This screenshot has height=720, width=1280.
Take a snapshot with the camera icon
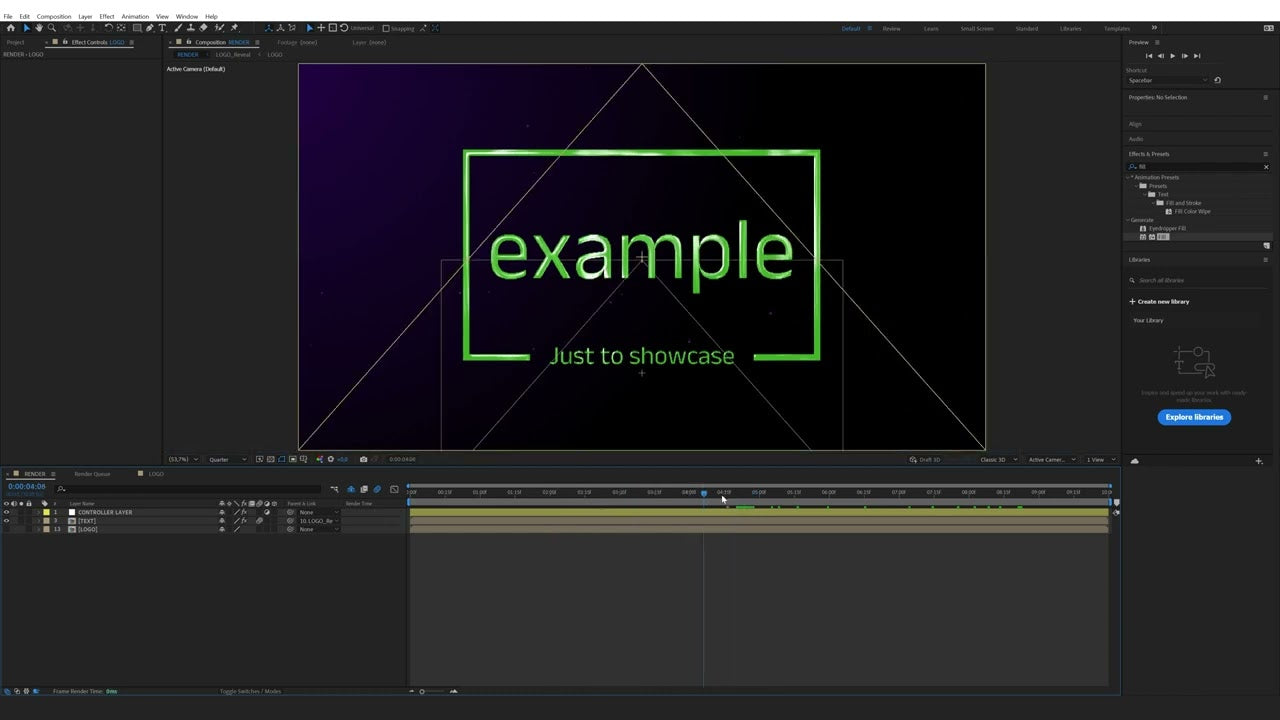click(363, 459)
